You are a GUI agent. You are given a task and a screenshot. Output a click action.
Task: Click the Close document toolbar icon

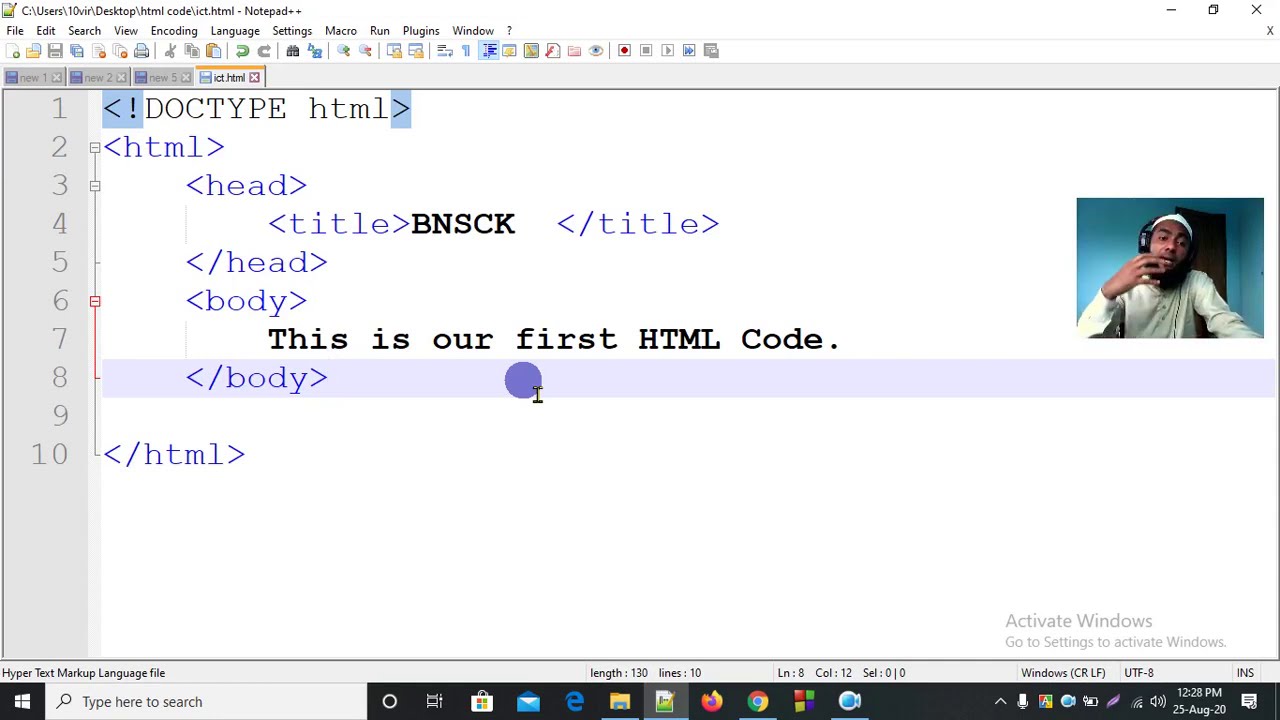(99, 51)
